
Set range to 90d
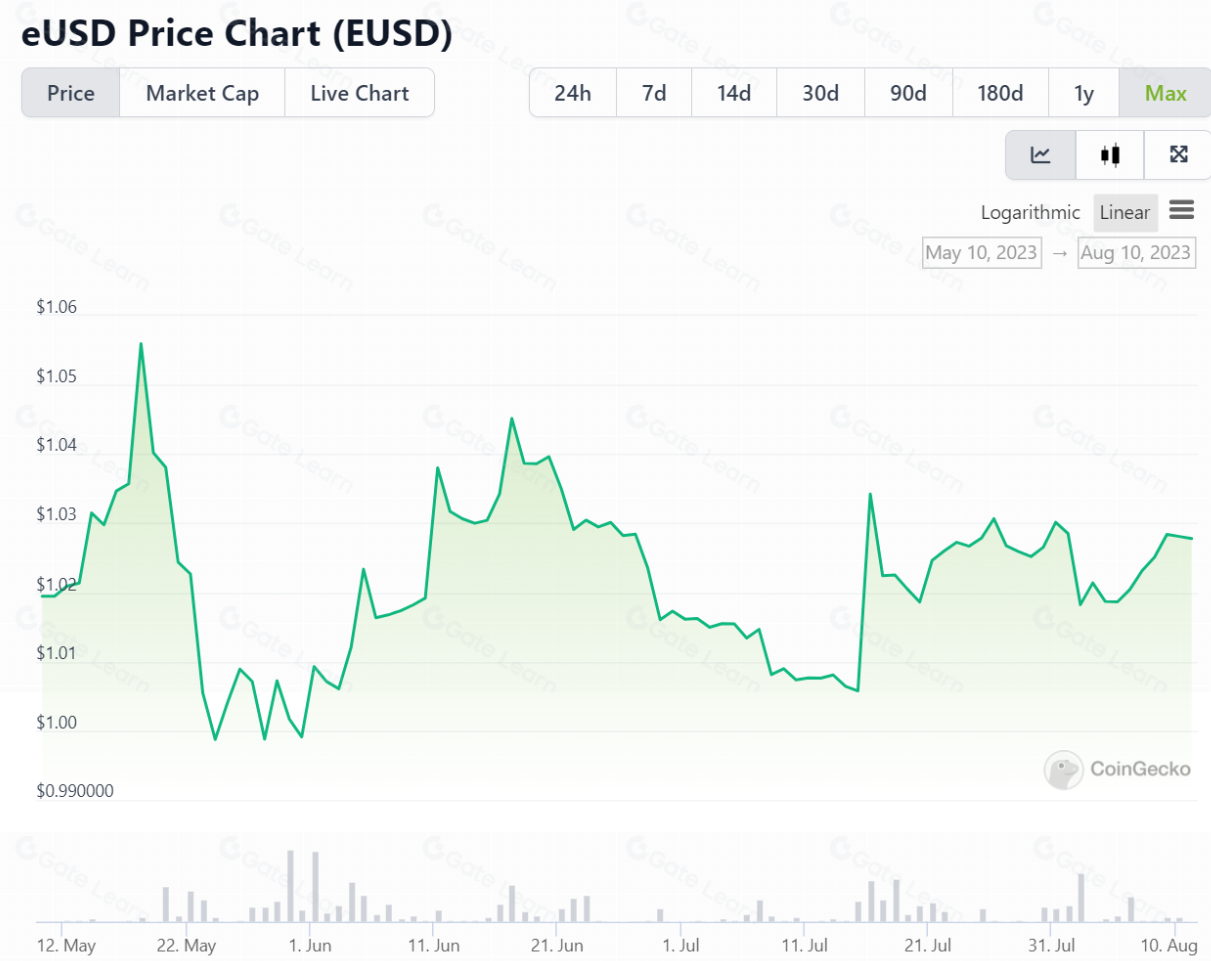[908, 94]
